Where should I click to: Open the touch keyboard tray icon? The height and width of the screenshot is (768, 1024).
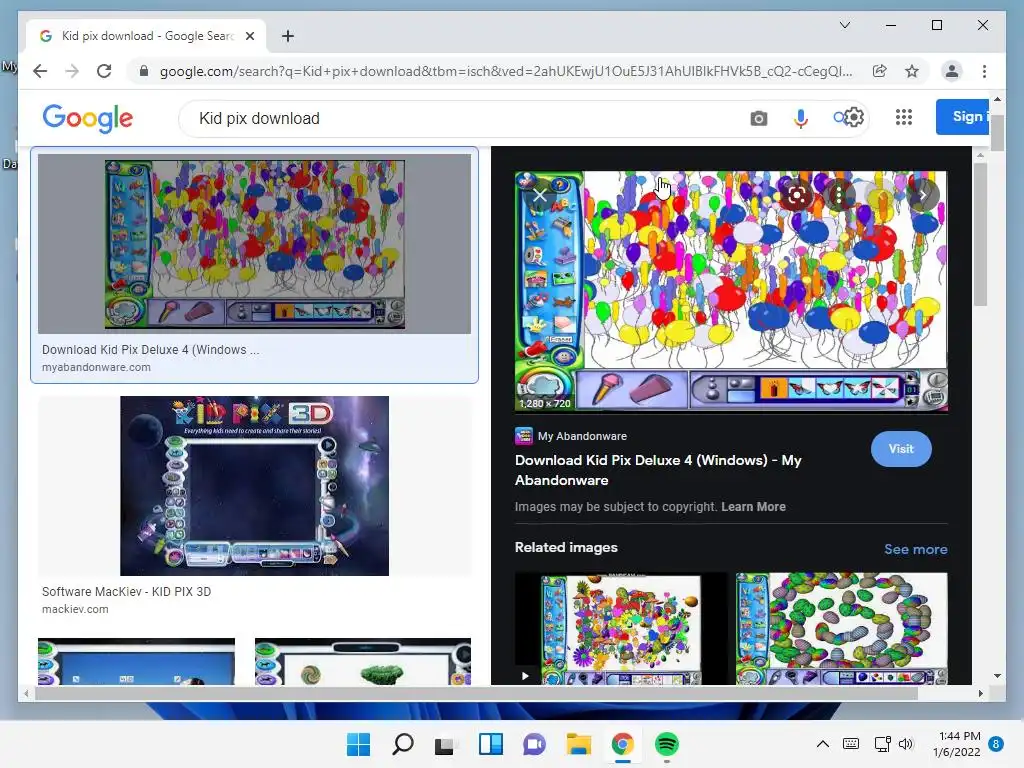[851, 744]
